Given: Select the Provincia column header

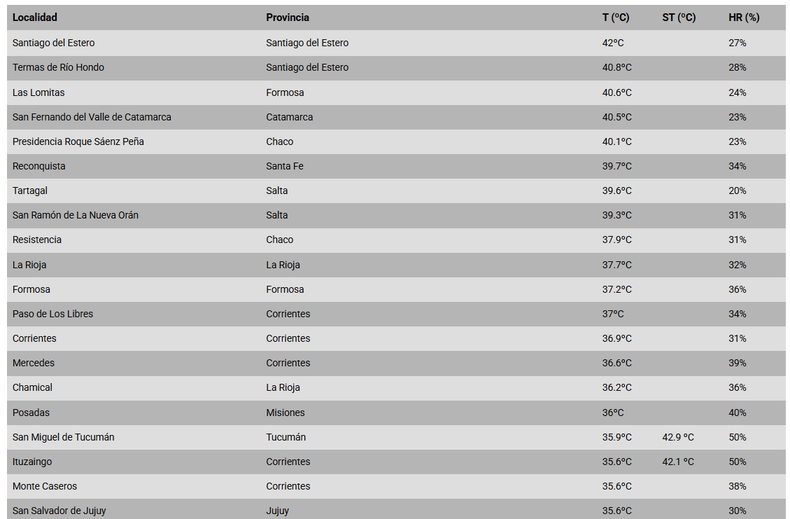Looking at the screenshot, I should pyautogui.click(x=287, y=18).
